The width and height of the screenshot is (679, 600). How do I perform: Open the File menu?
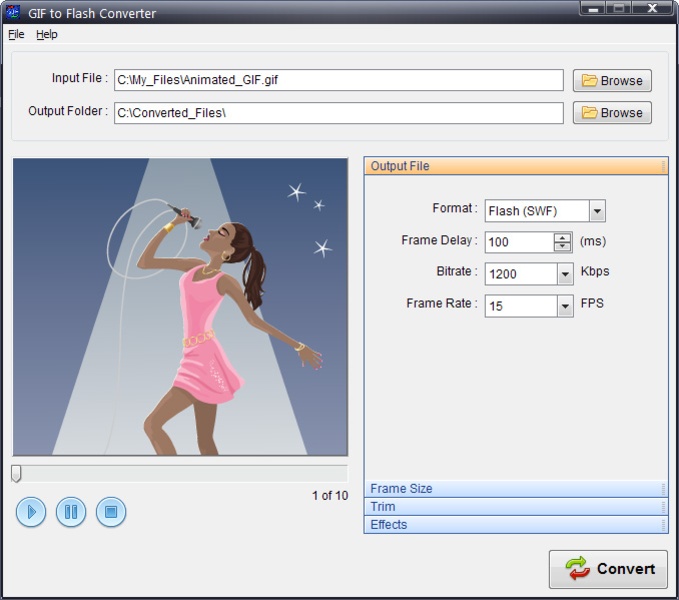[16, 34]
